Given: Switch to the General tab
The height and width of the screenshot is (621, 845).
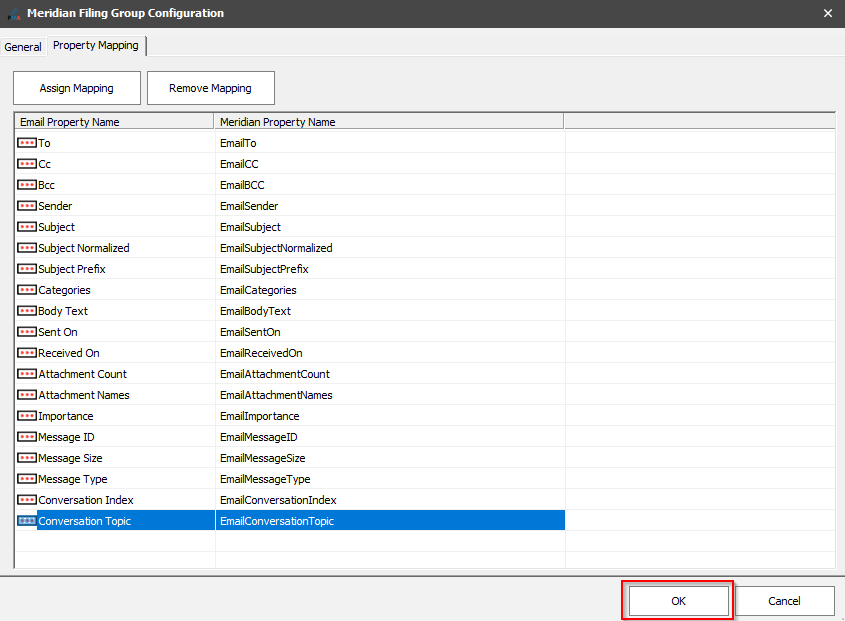Looking at the screenshot, I should click(x=23, y=47).
